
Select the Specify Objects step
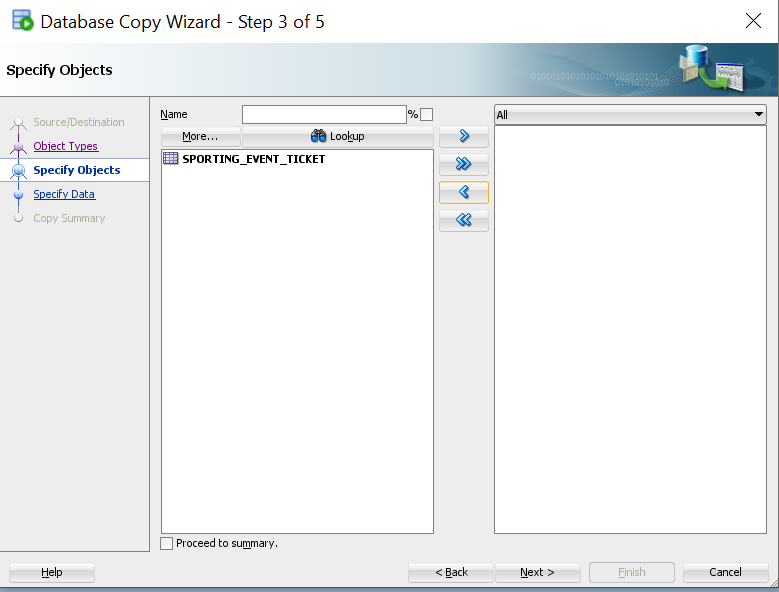[x=77, y=170]
